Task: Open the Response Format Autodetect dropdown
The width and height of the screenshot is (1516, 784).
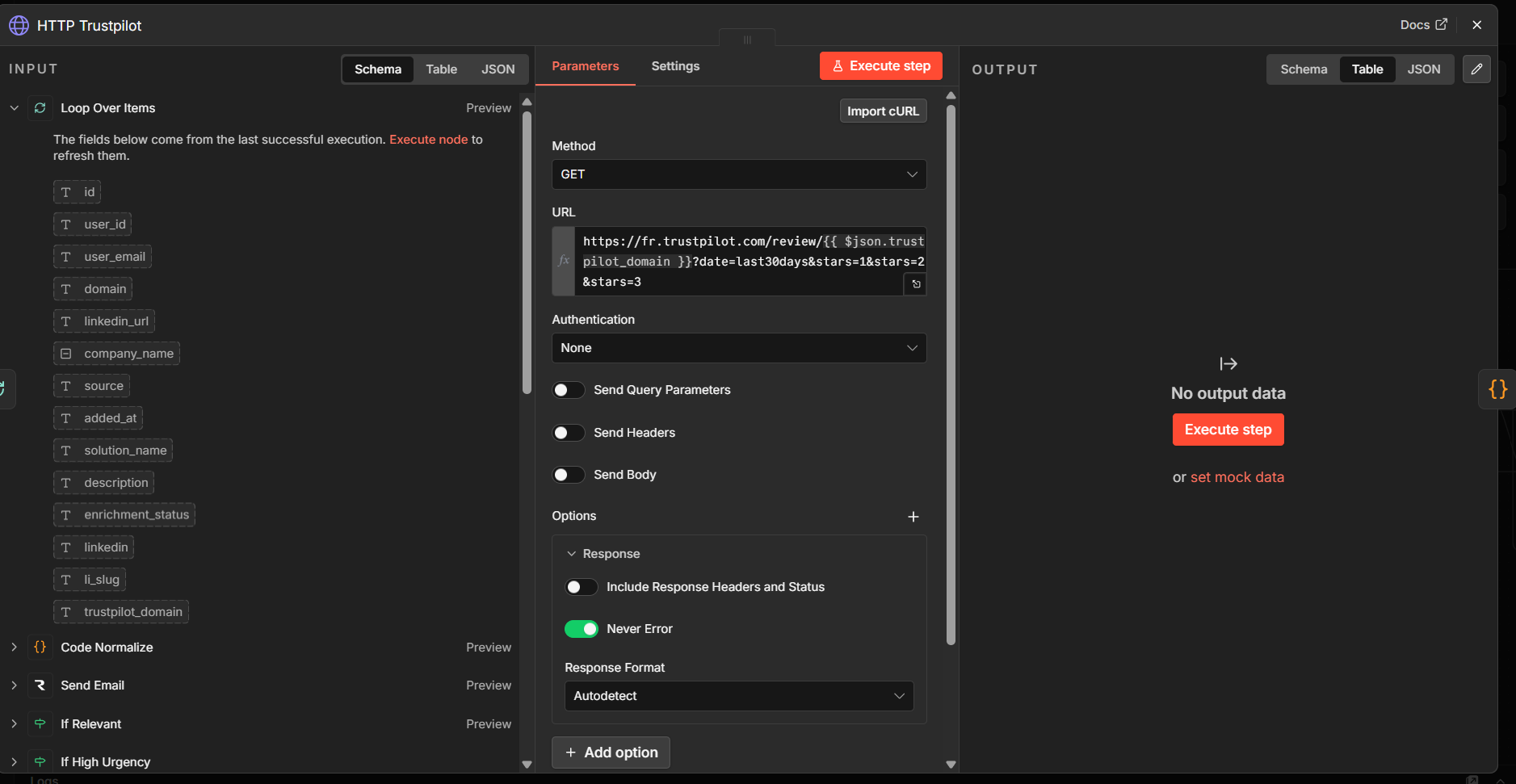Action: click(x=739, y=696)
